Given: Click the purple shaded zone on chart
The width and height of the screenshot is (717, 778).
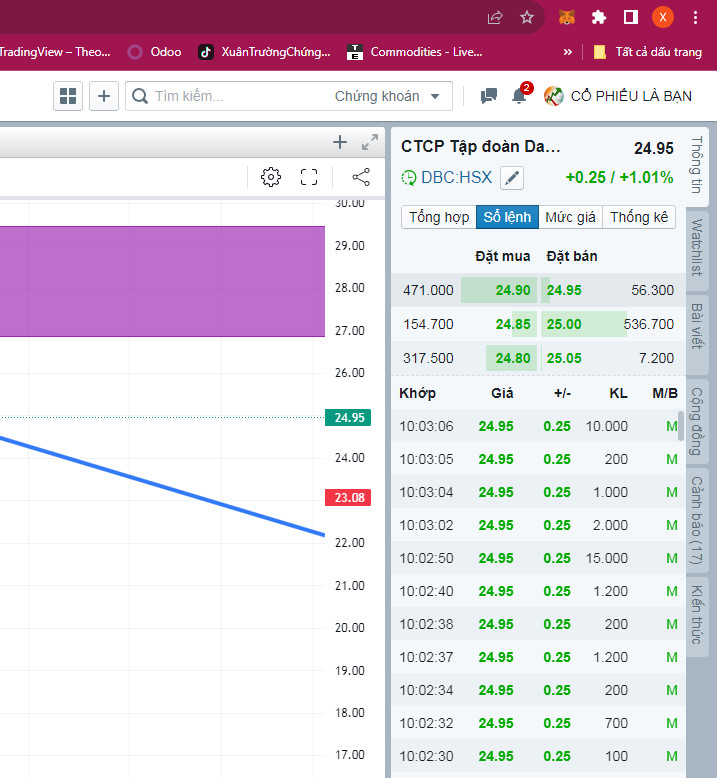Looking at the screenshot, I should point(160,281).
